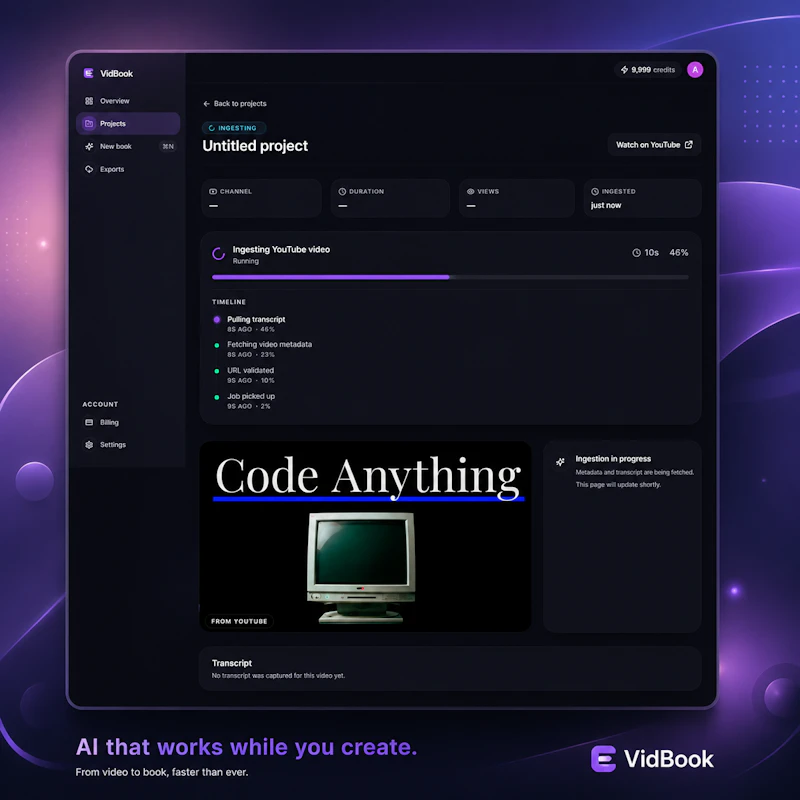Click the Billing card icon
Screen dimensions: 800x800
(89, 422)
